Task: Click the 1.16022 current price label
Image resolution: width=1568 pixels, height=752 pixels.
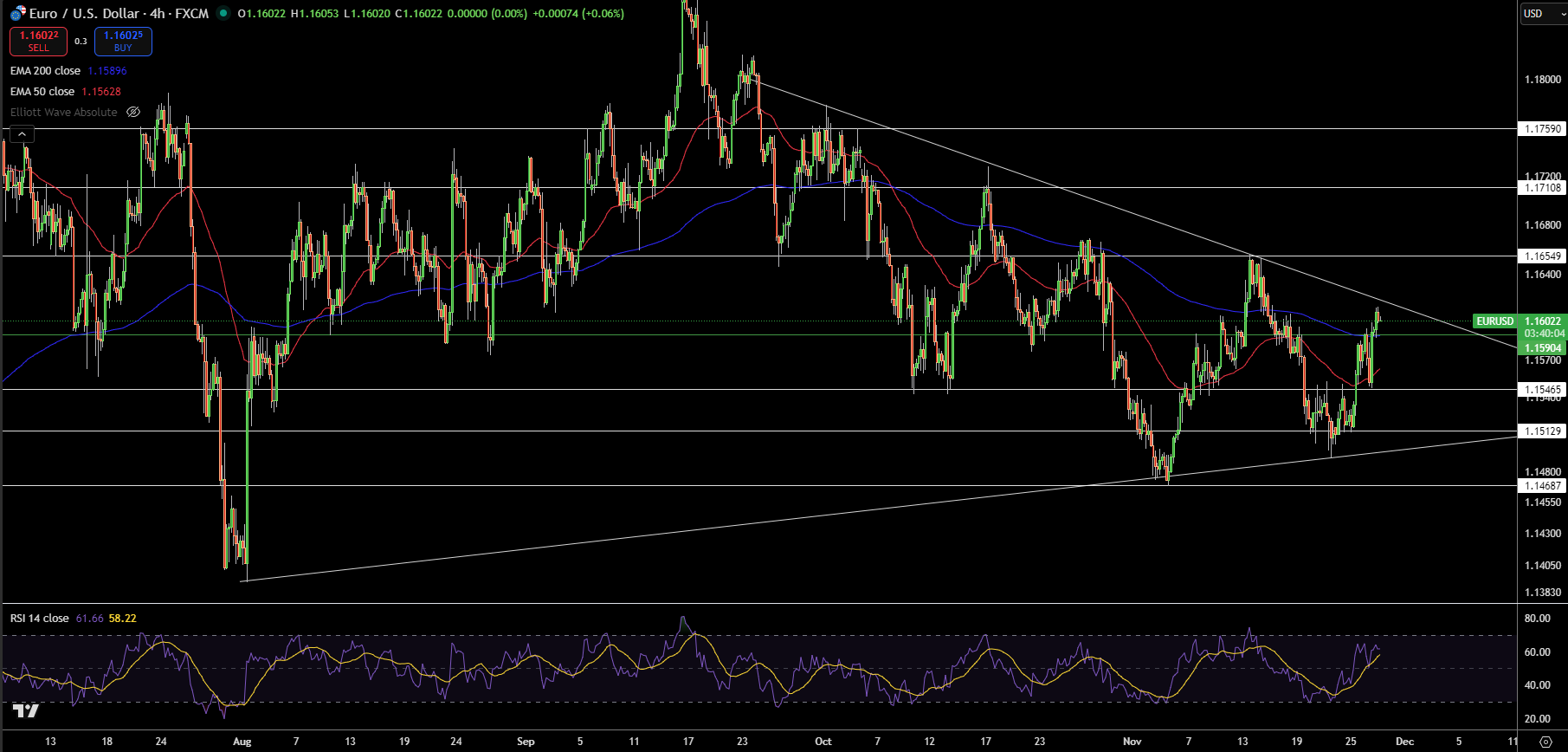Action: [1543, 321]
